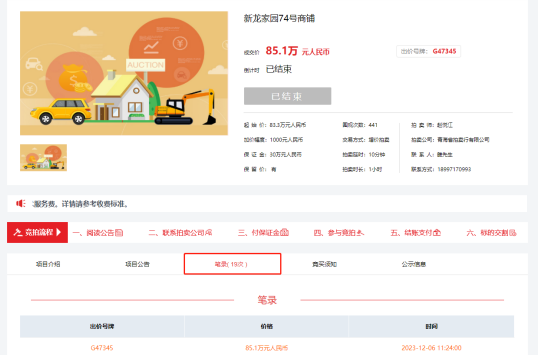Select the 笔录(19次) tab

point(232,264)
